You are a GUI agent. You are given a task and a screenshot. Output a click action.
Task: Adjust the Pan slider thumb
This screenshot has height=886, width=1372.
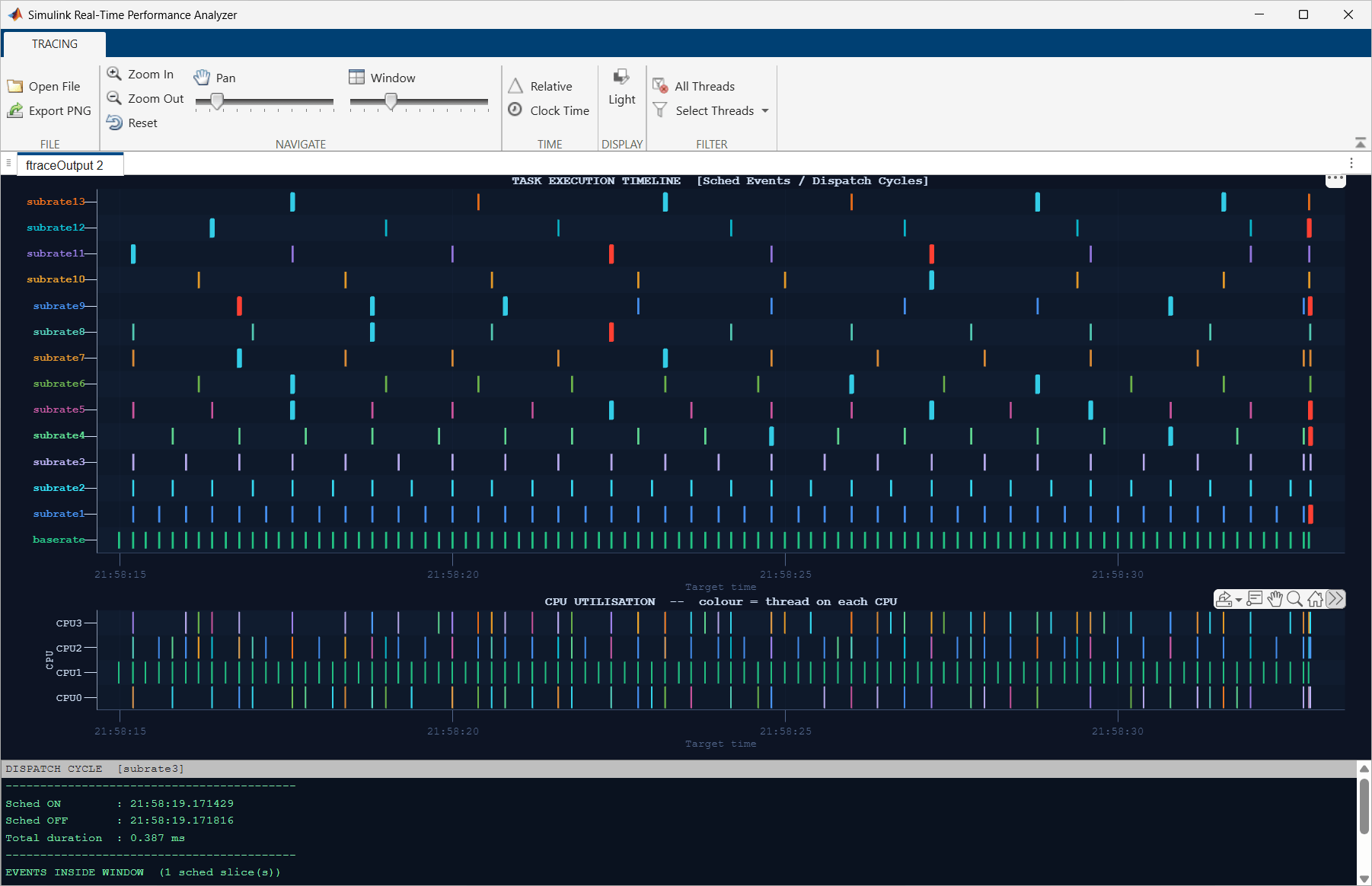coord(217,101)
